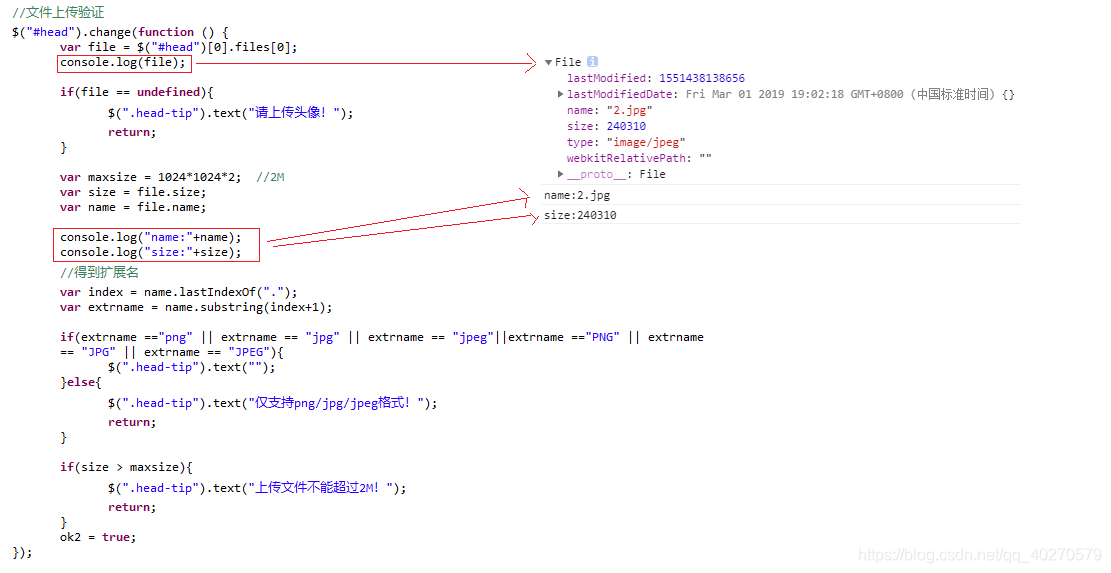Viewport: 1111px width, 573px height.
Task: Click the var maxsize = 1024*1024*2 line
Action: pos(150,177)
